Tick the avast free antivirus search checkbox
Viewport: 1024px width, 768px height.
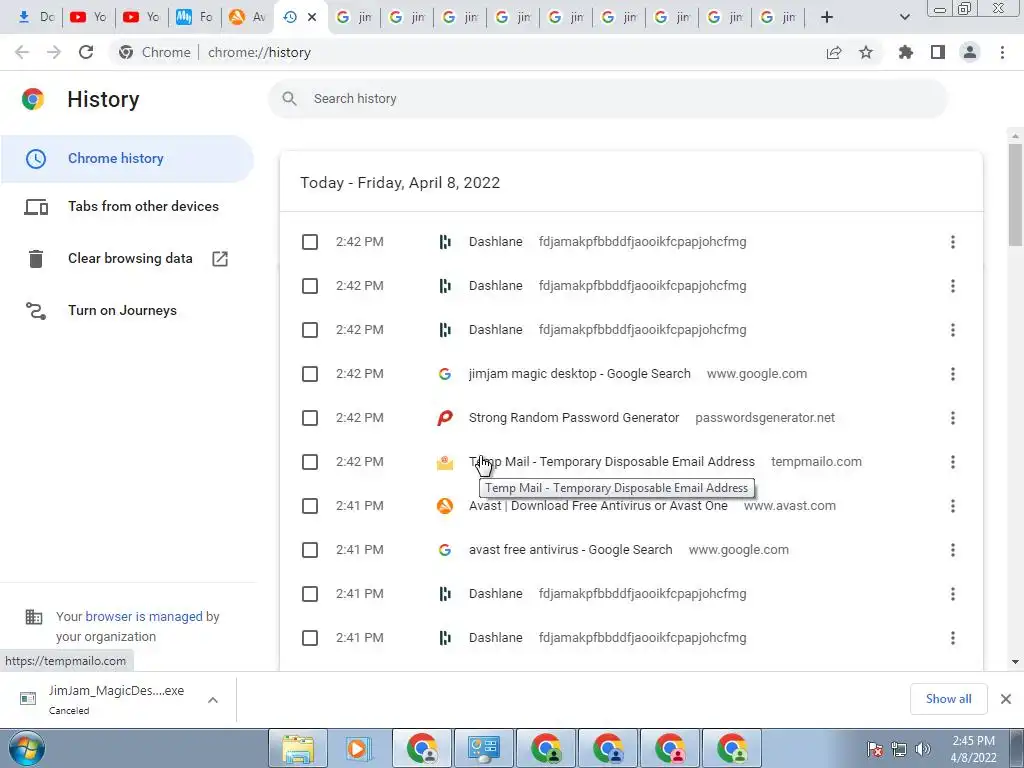click(310, 550)
